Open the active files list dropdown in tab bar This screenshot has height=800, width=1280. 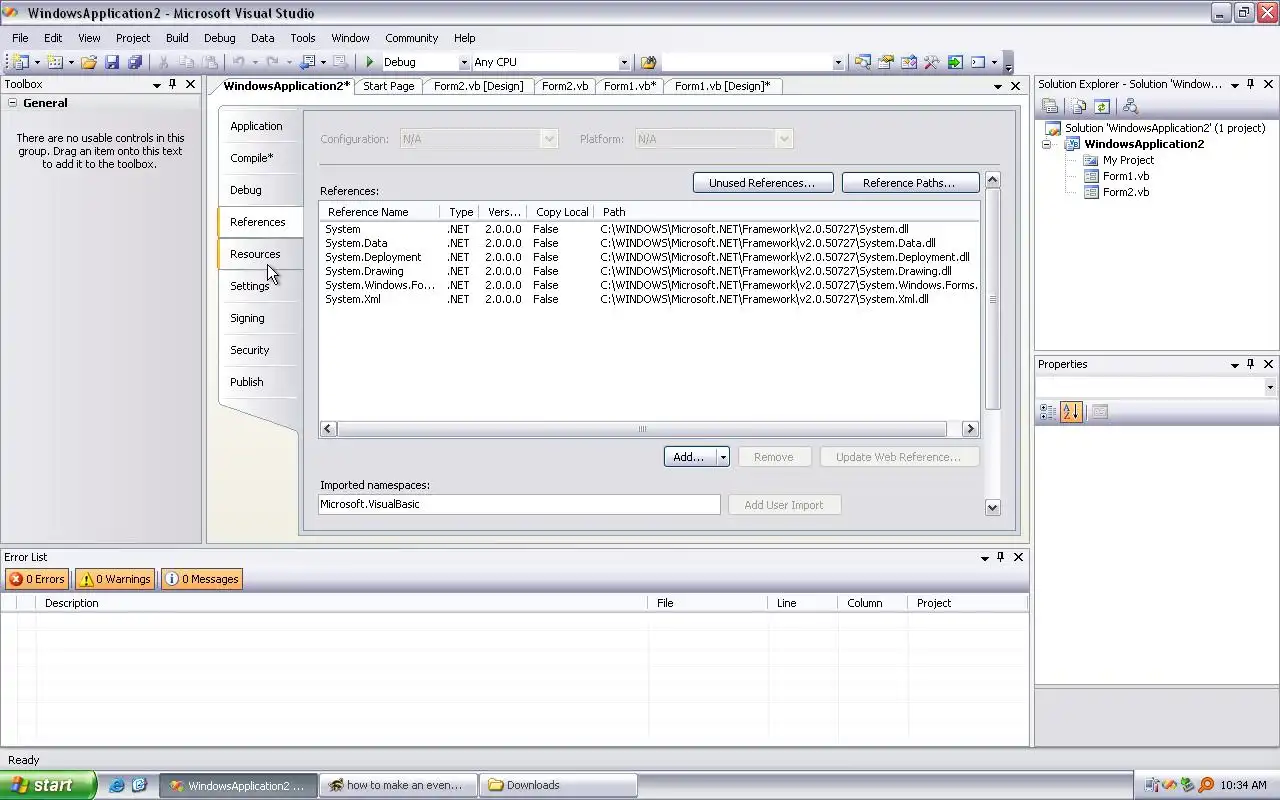point(997,86)
